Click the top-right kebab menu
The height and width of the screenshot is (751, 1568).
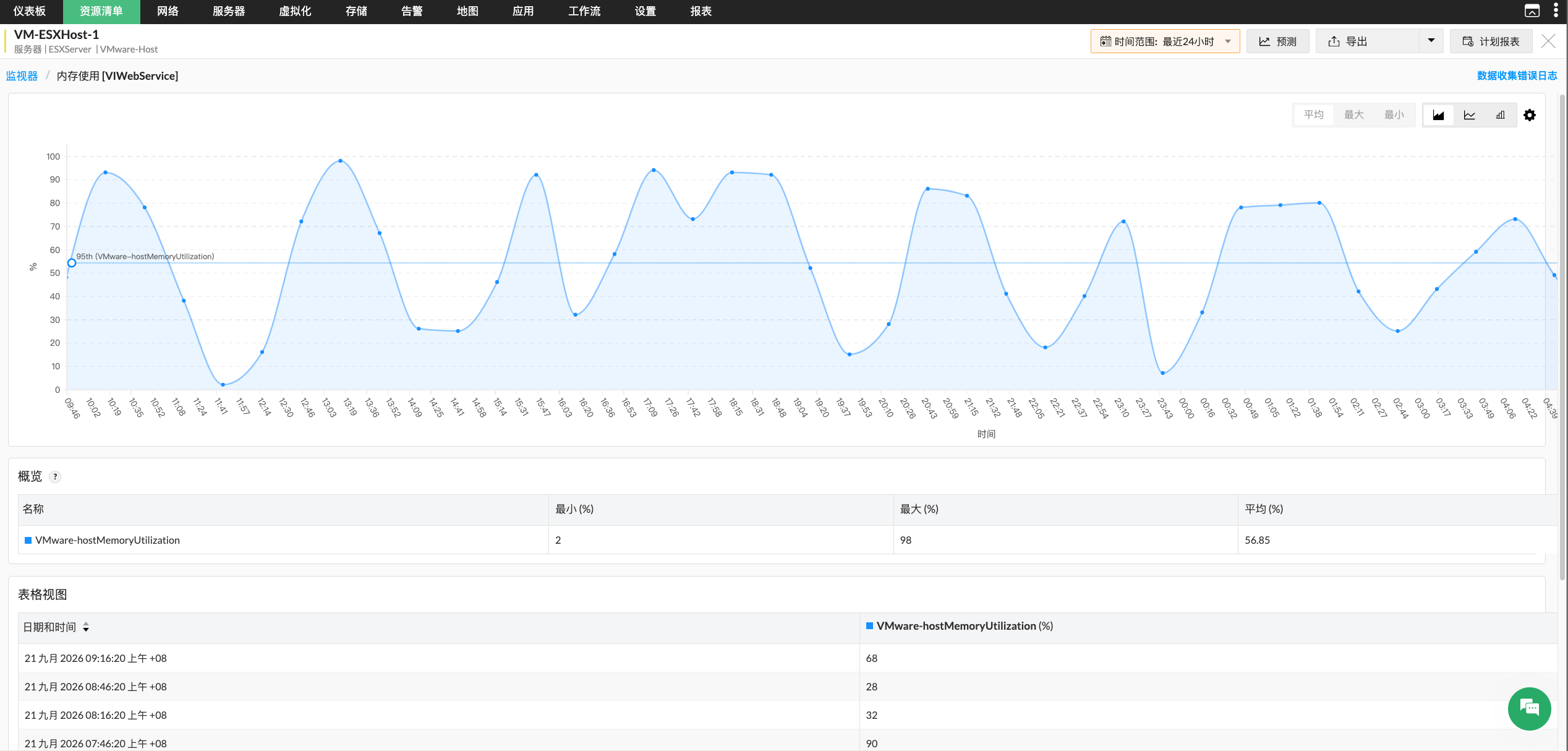click(1556, 11)
